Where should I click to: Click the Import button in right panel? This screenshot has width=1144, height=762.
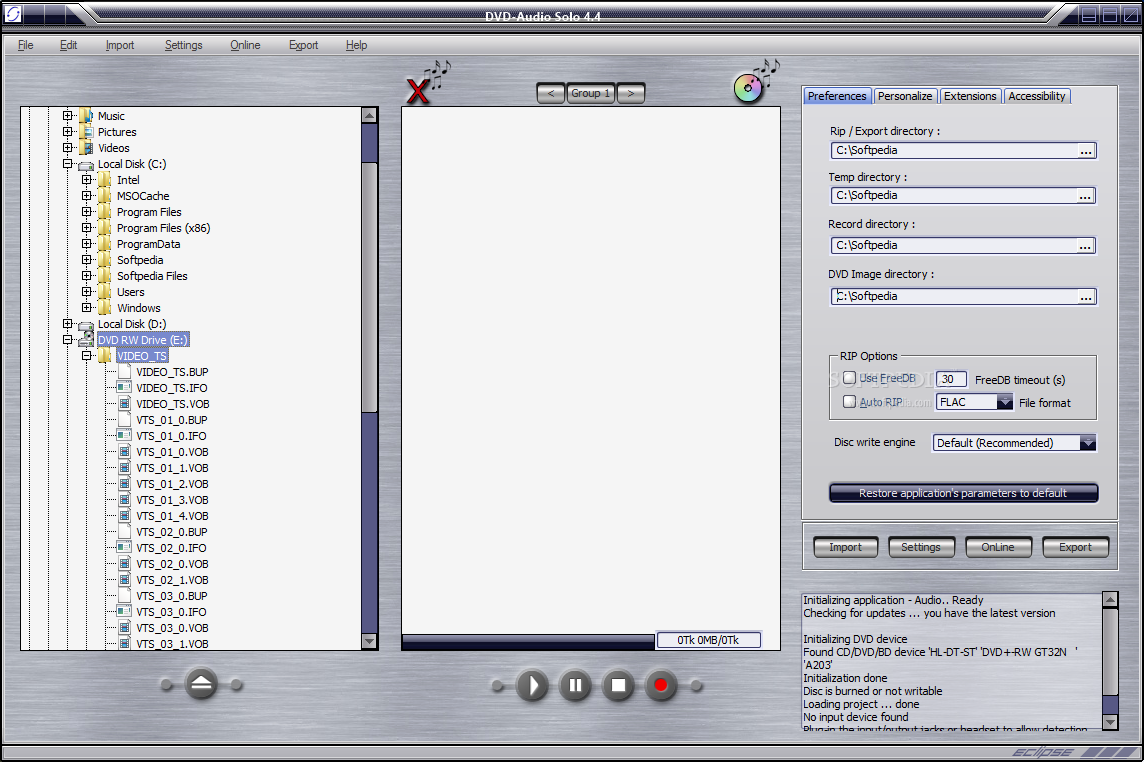pyautogui.click(x=846, y=547)
